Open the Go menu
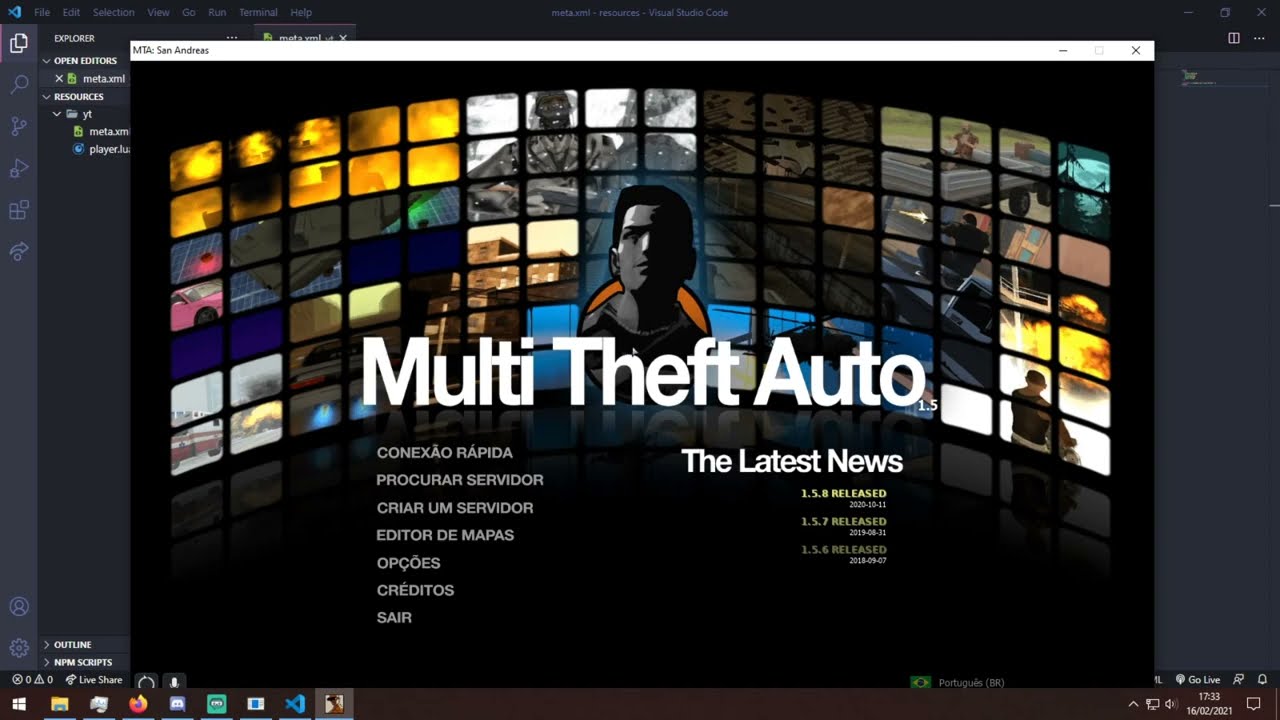The width and height of the screenshot is (1280, 720). click(x=189, y=13)
